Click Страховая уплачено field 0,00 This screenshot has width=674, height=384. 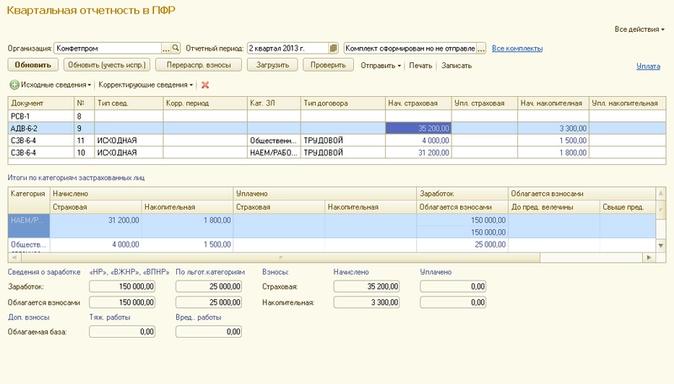(453, 286)
